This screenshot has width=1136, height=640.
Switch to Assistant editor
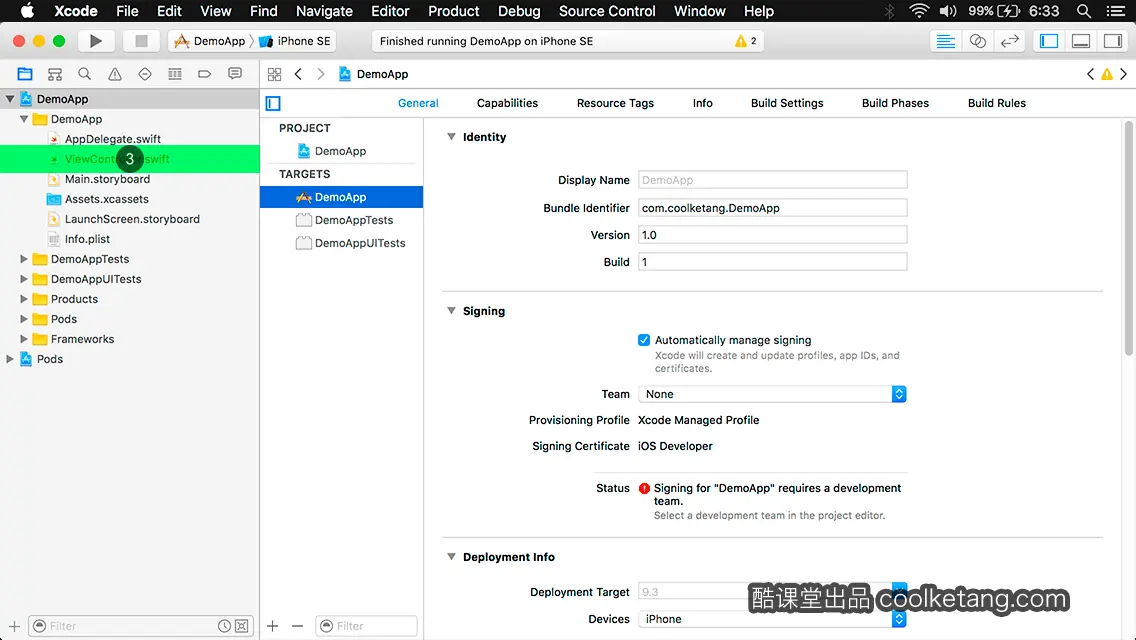[x=977, y=41]
